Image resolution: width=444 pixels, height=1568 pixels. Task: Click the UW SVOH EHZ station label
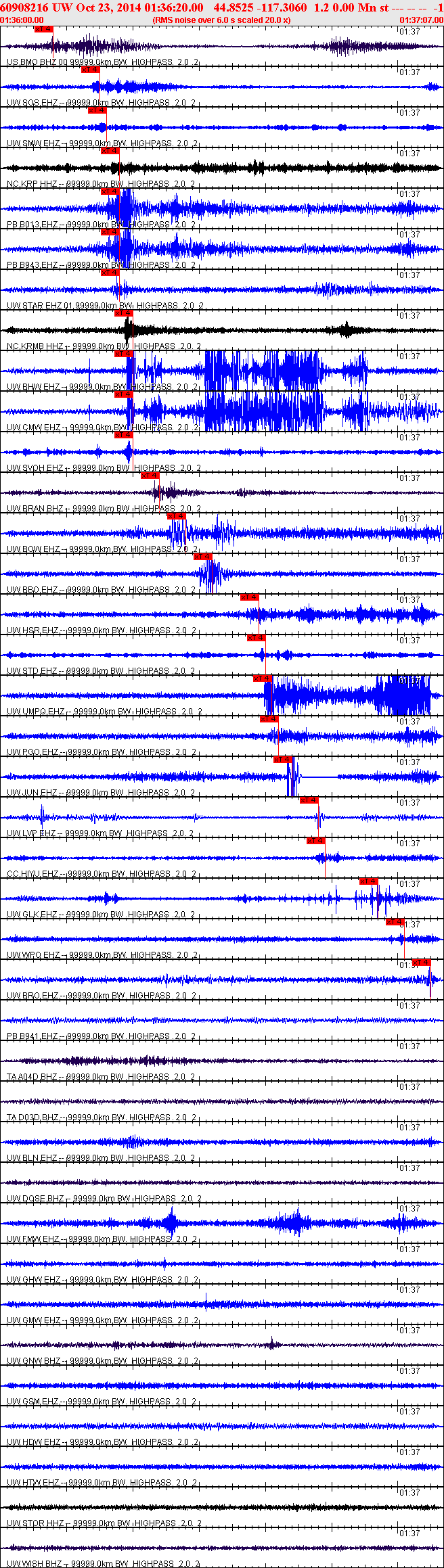(x=104, y=468)
